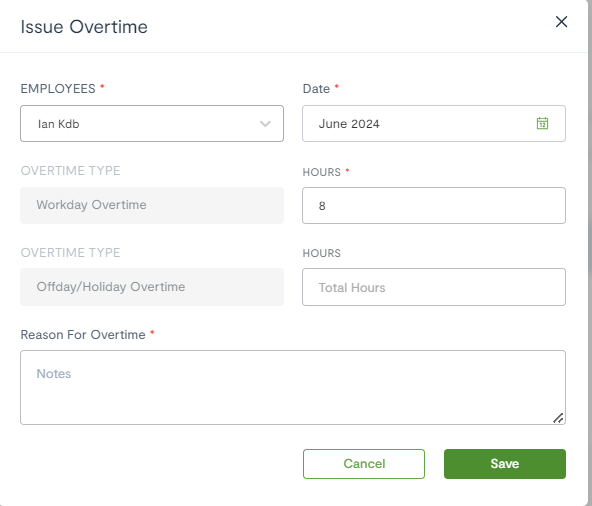The width and height of the screenshot is (592, 506).
Task: Open the Ian Kdb employee dropdown
Action: tap(152, 123)
